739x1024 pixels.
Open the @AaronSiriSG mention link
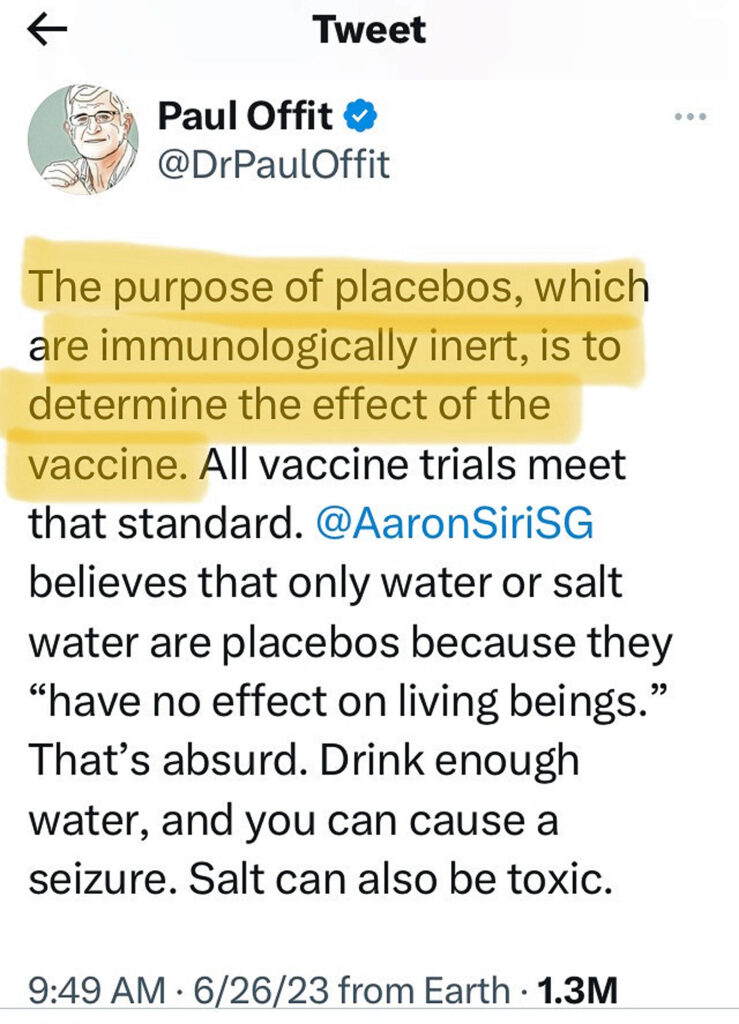(455, 524)
